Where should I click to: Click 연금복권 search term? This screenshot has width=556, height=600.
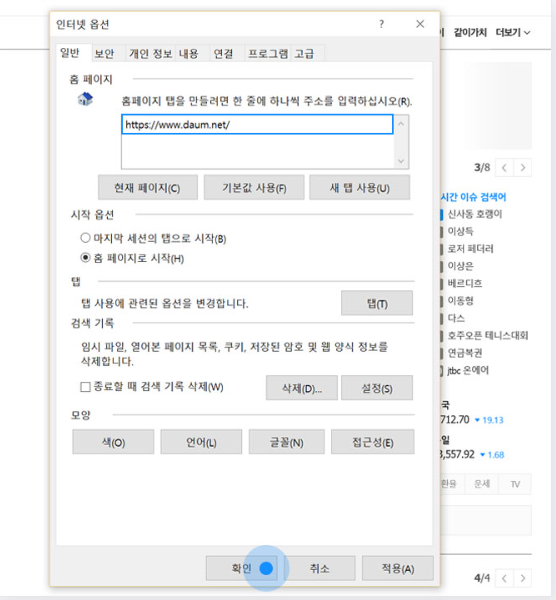pyautogui.click(x=465, y=353)
